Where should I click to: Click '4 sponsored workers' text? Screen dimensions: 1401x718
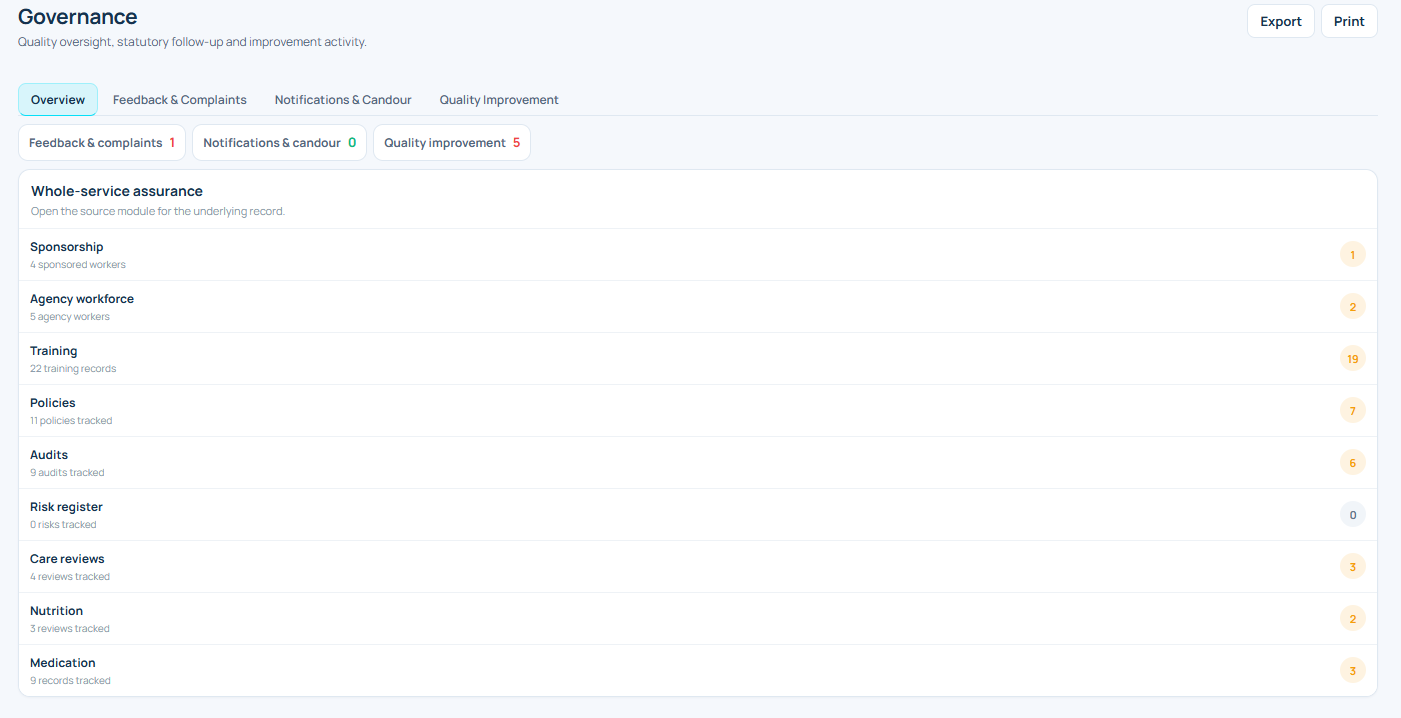click(78, 265)
